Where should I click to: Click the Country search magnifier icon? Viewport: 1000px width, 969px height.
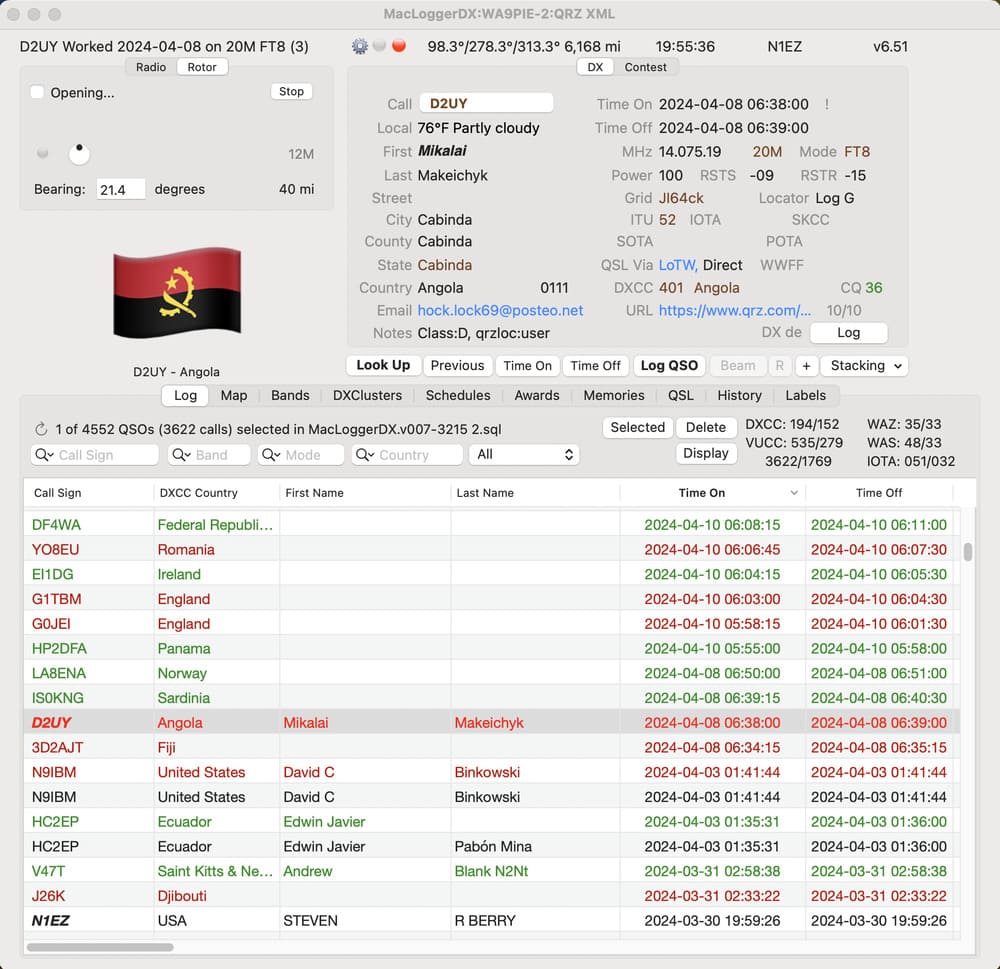point(365,455)
